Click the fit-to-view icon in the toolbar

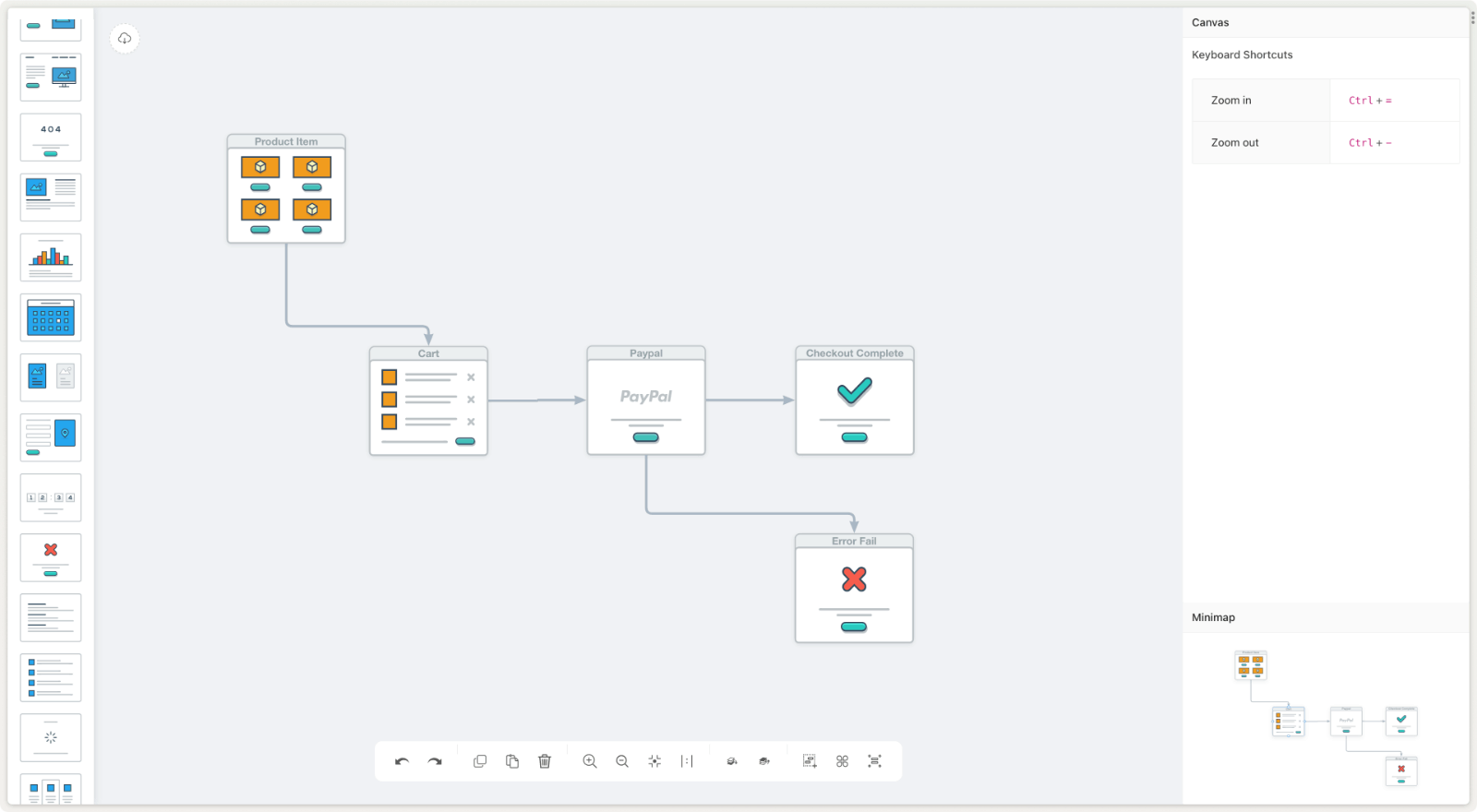pos(654,761)
